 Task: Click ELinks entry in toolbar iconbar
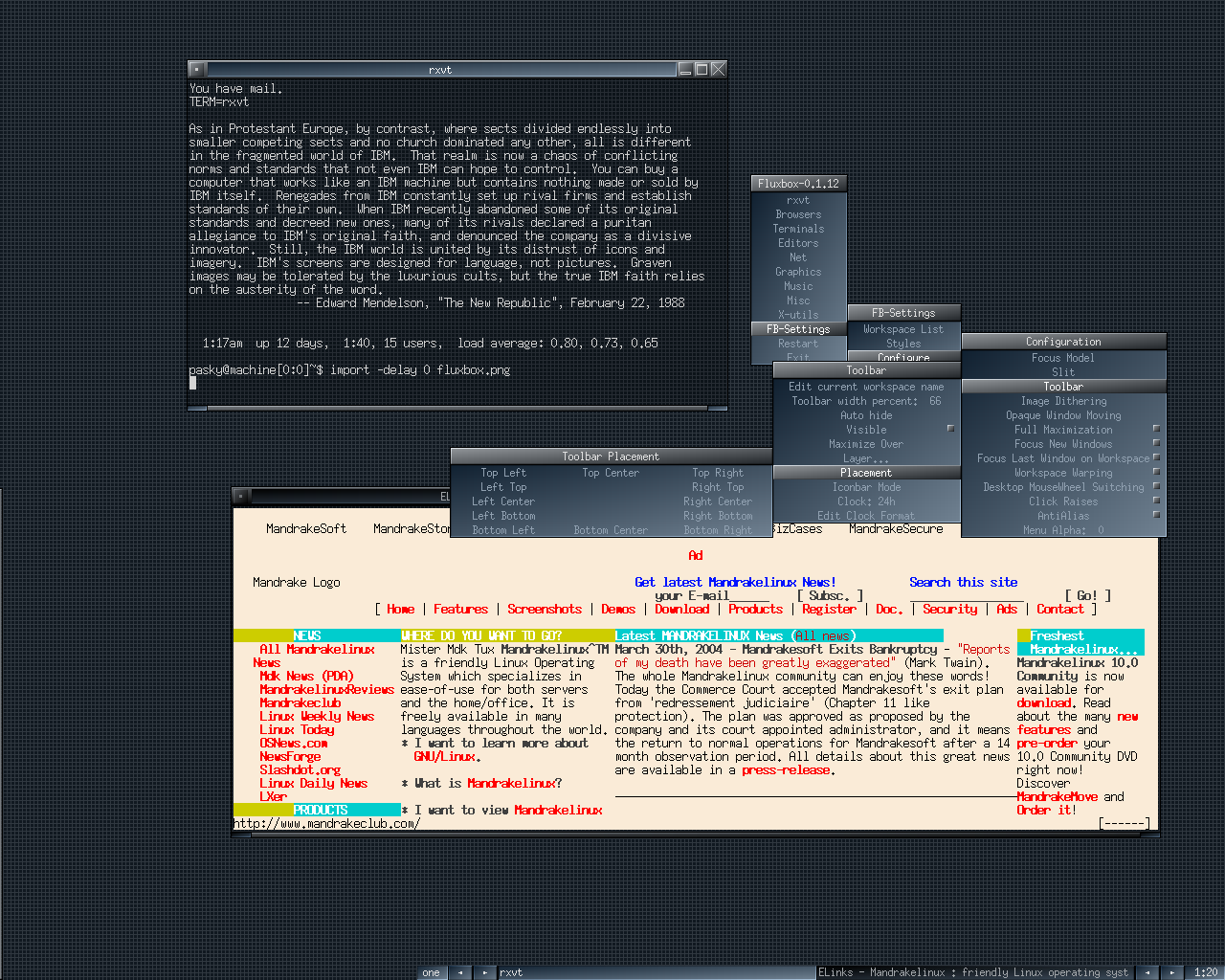975,972
